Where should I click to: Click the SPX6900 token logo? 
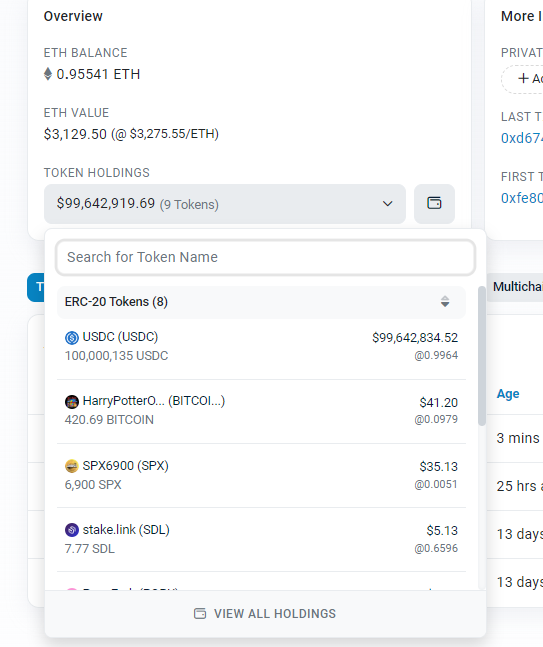72,466
